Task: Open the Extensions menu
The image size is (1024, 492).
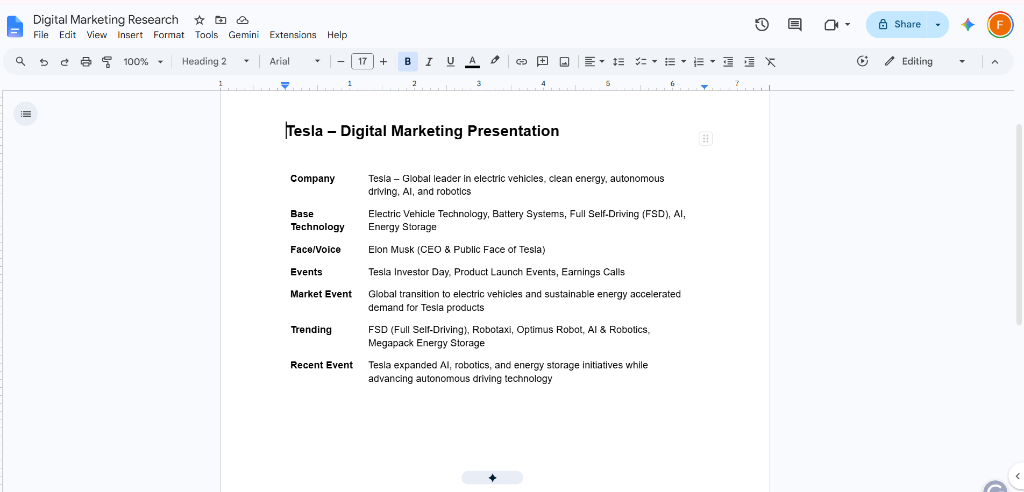Action: [x=293, y=35]
